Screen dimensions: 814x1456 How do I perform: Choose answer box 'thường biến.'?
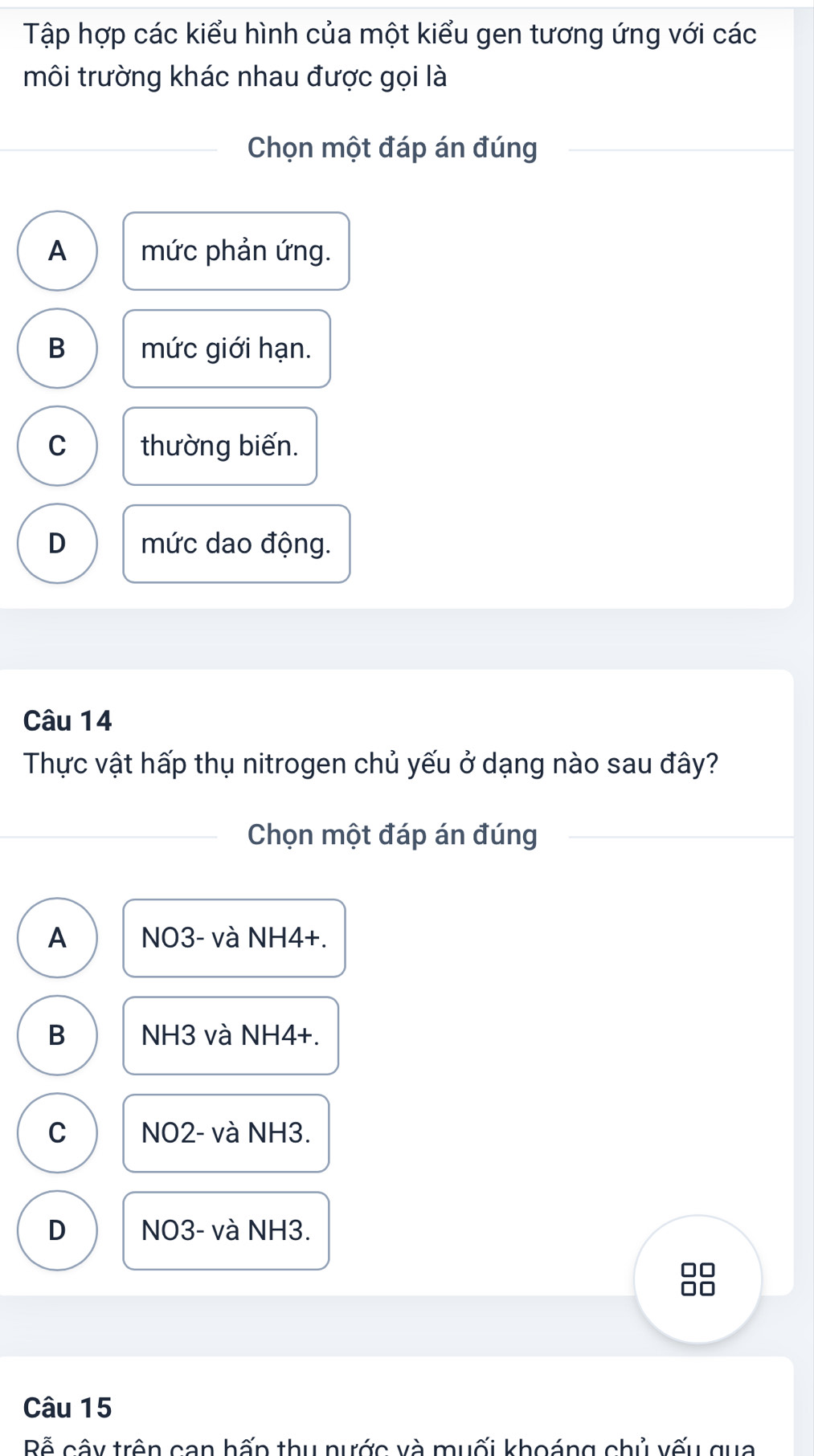(219, 446)
